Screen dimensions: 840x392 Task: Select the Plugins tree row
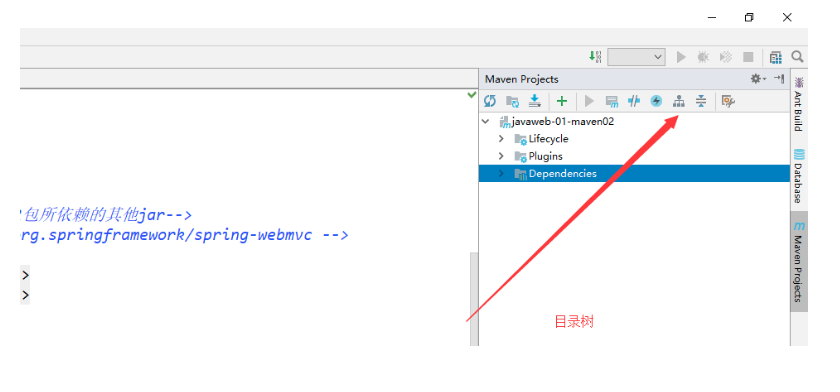tap(634, 156)
